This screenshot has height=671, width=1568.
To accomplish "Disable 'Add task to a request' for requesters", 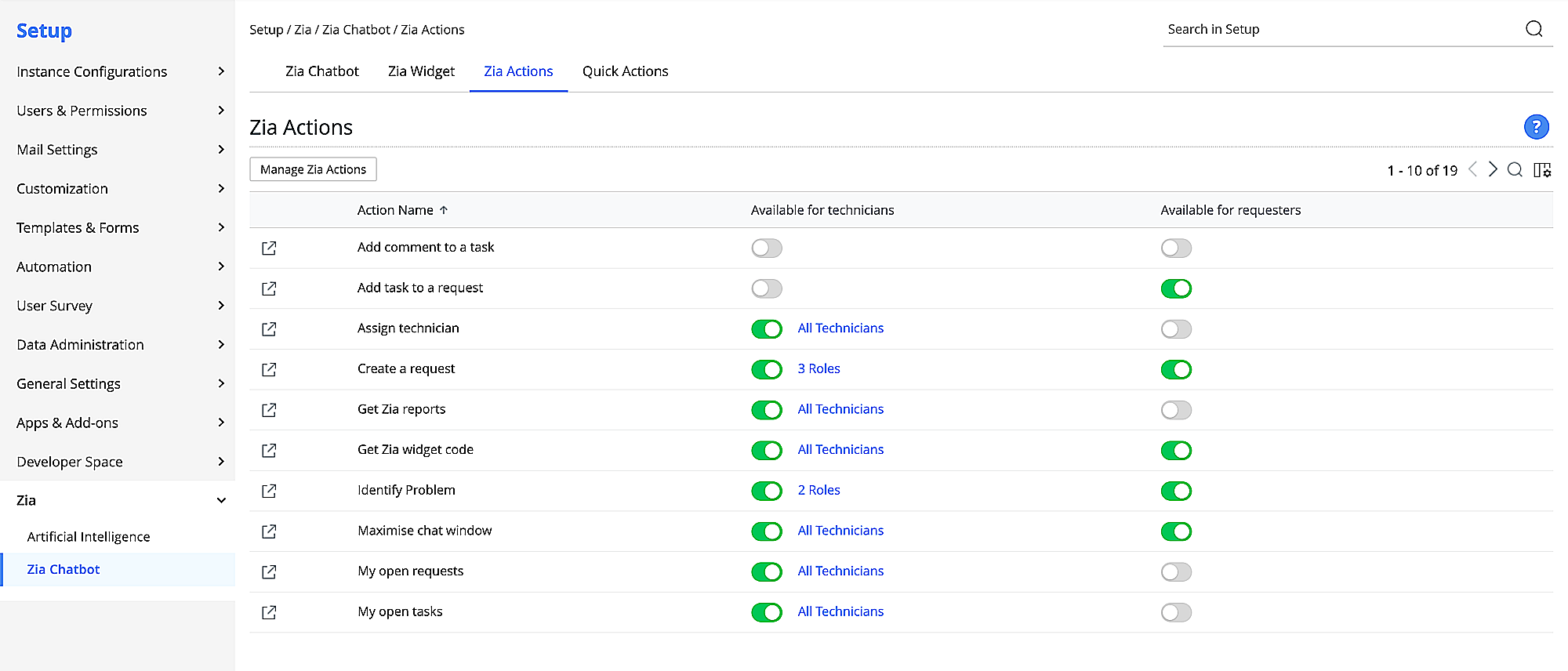I will [x=1175, y=288].
